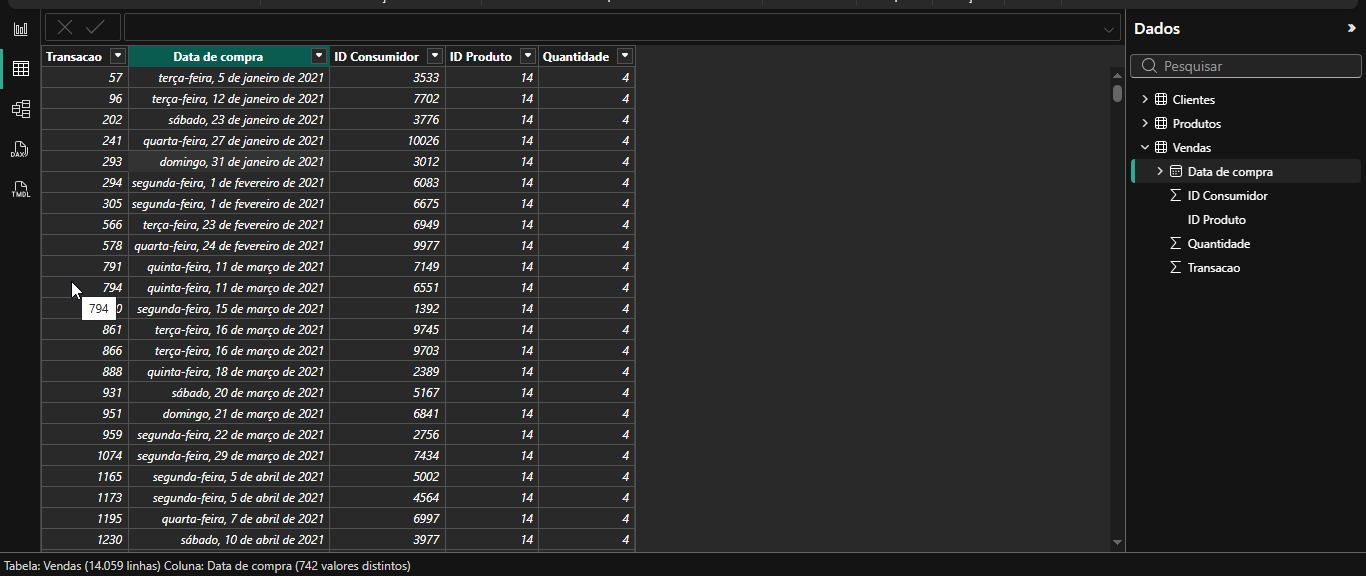Screen dimensions: 1366x576
Task: Open the Model view icon
Action: click(x=20, y=109)
